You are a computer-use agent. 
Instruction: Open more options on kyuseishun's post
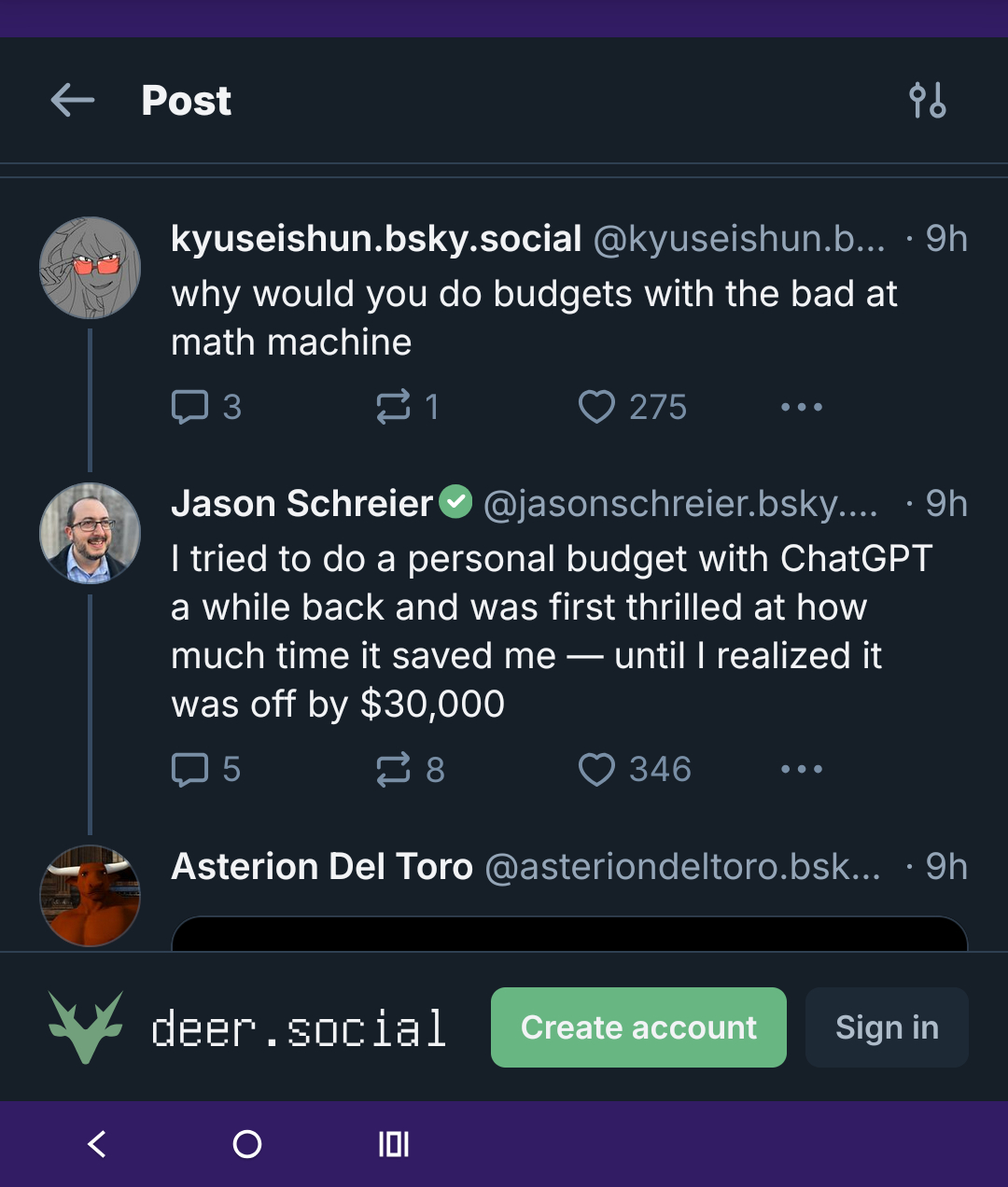pyautogui.click(x=802, y=407)
